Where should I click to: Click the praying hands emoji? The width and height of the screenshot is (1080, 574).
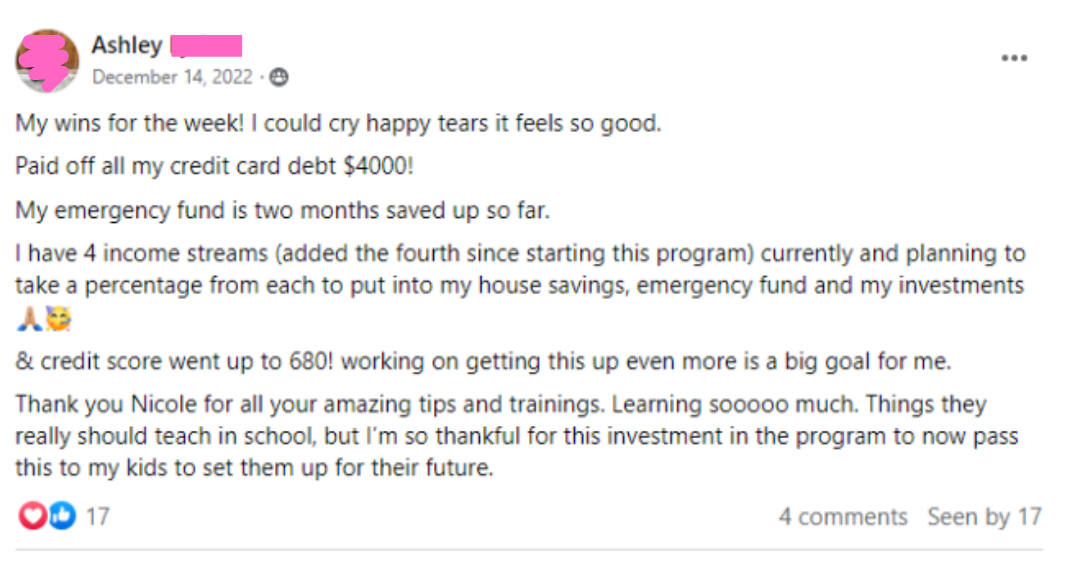pos(27,321)
